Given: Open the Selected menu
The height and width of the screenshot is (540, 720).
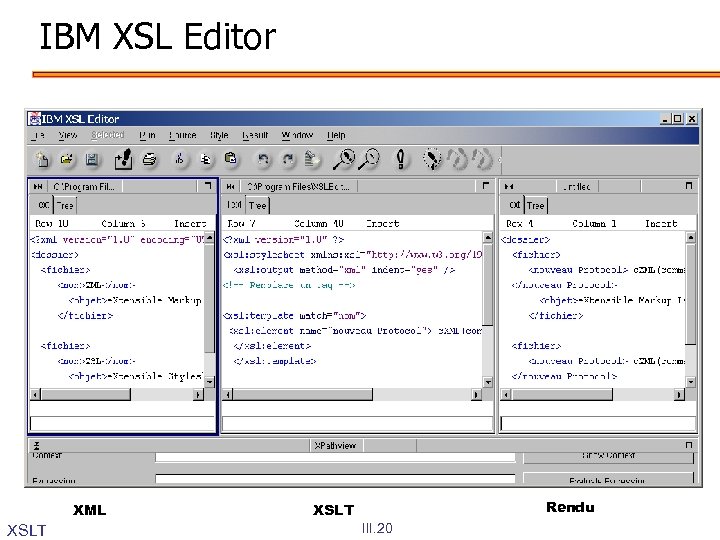Looking at the screenshot, I should [x=107, y=135].
